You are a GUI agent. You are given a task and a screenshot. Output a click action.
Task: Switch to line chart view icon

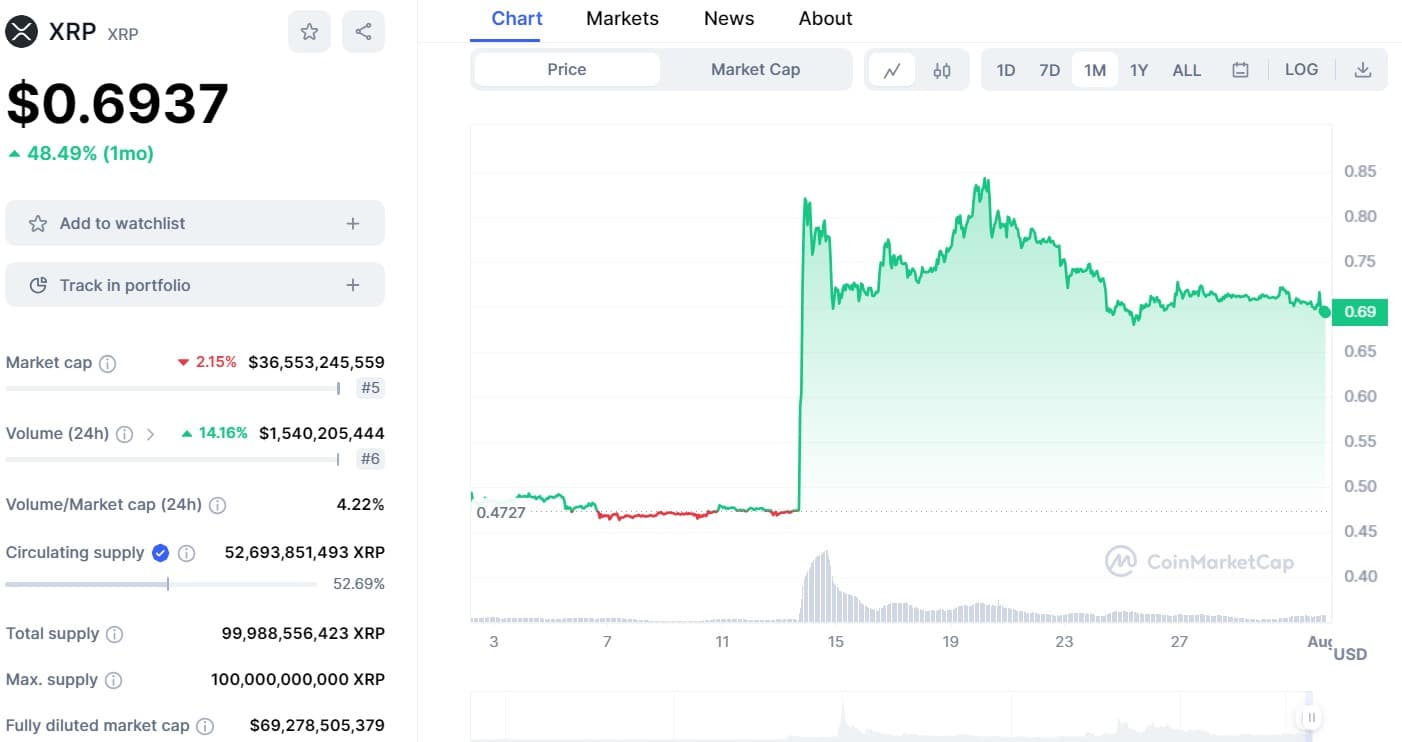tap(892, 70)
